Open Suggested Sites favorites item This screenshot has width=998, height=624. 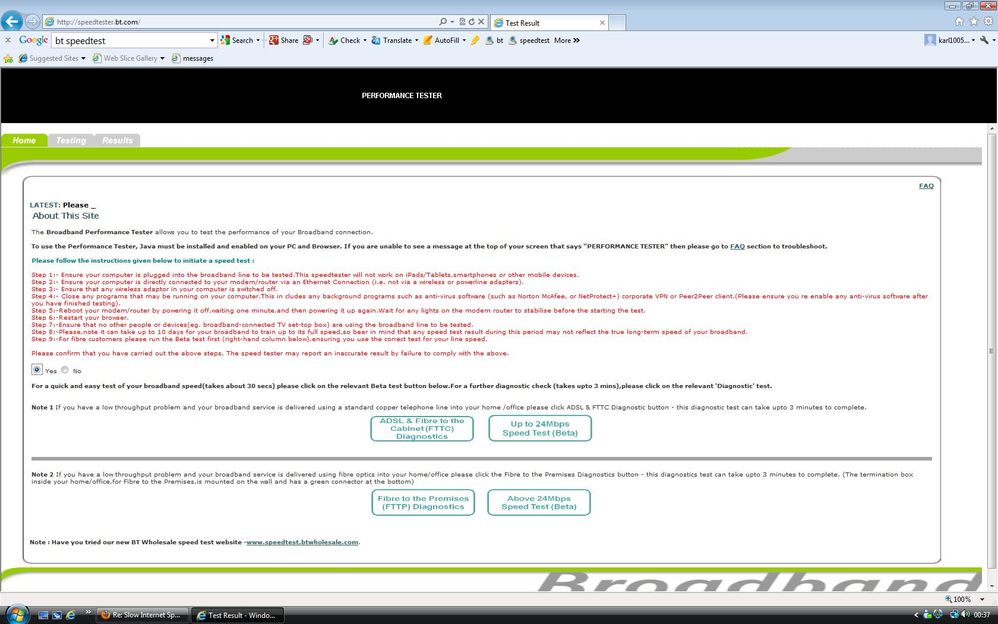pos(52,59)
